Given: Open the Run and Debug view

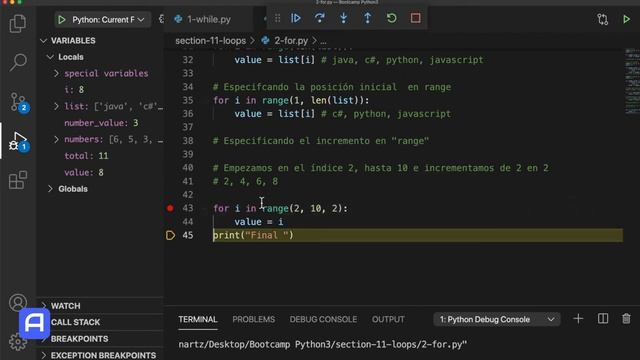Looking at the screenshot, I should 19,141.
